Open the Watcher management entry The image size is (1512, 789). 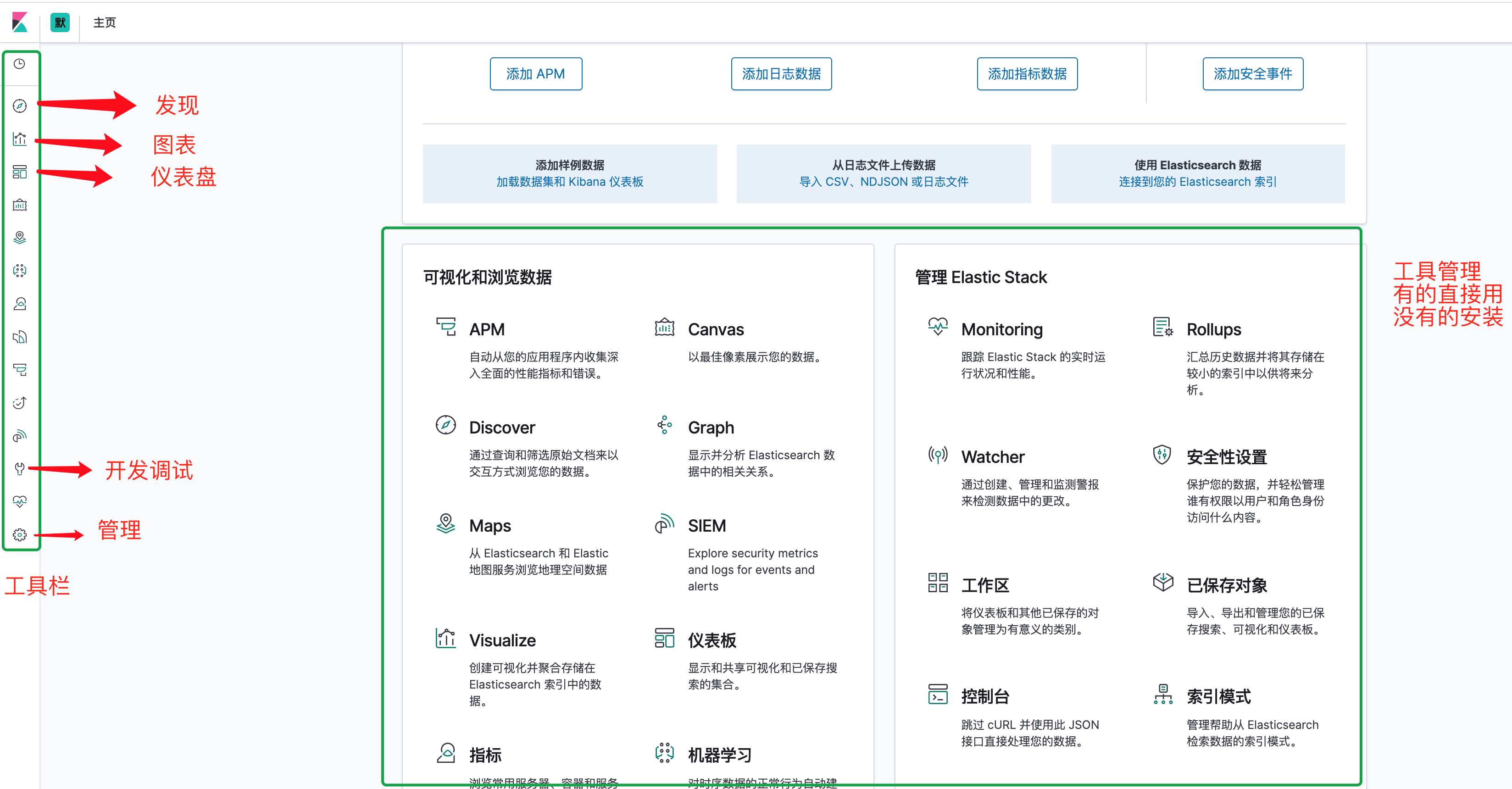tap(993, 457)
